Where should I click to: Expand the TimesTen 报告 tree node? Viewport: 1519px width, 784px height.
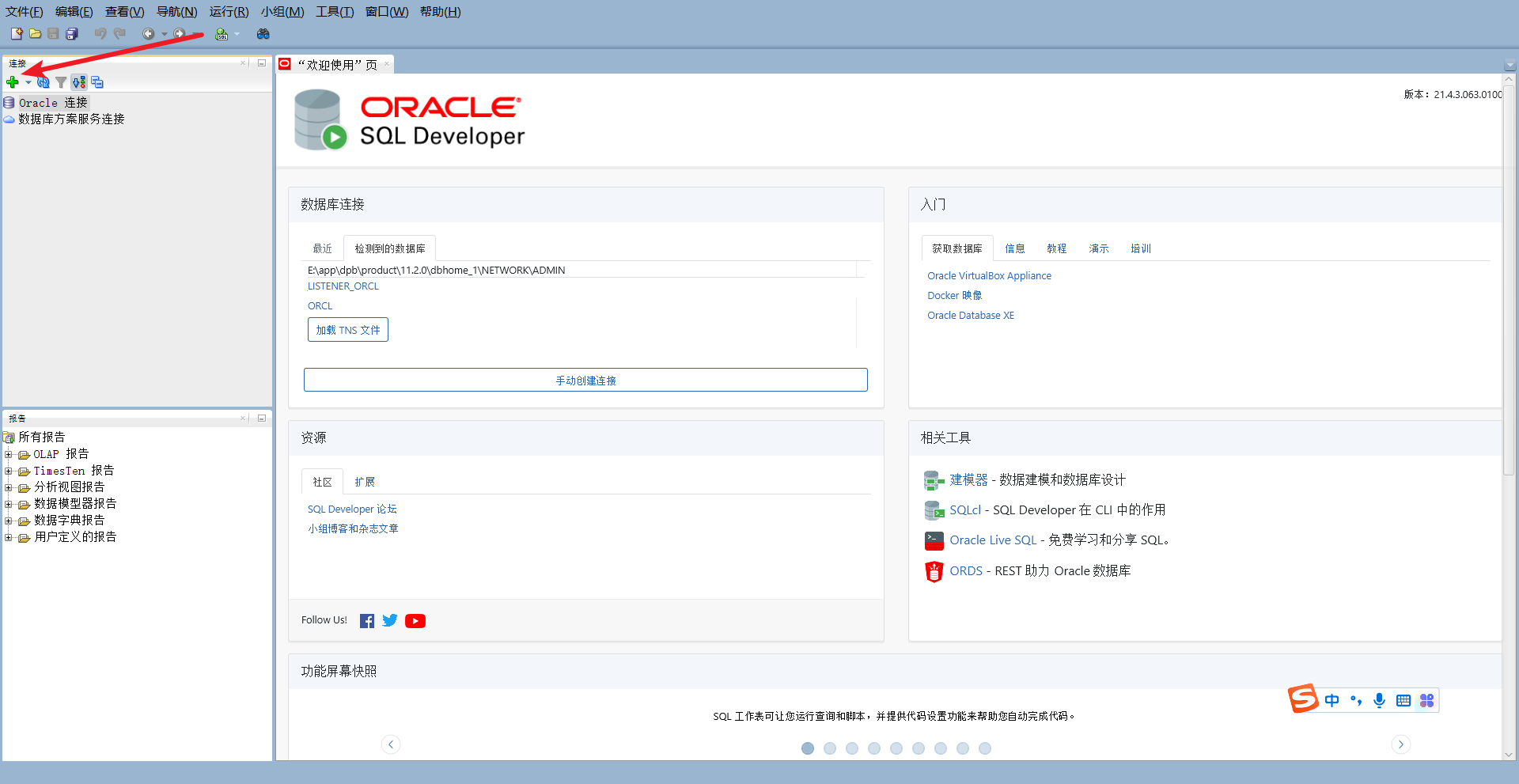point(9,471)
